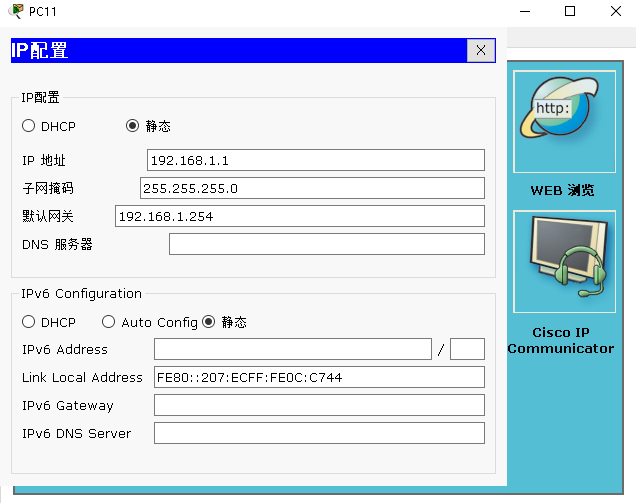Click the Link Local Address field

[x=319, y=377]
